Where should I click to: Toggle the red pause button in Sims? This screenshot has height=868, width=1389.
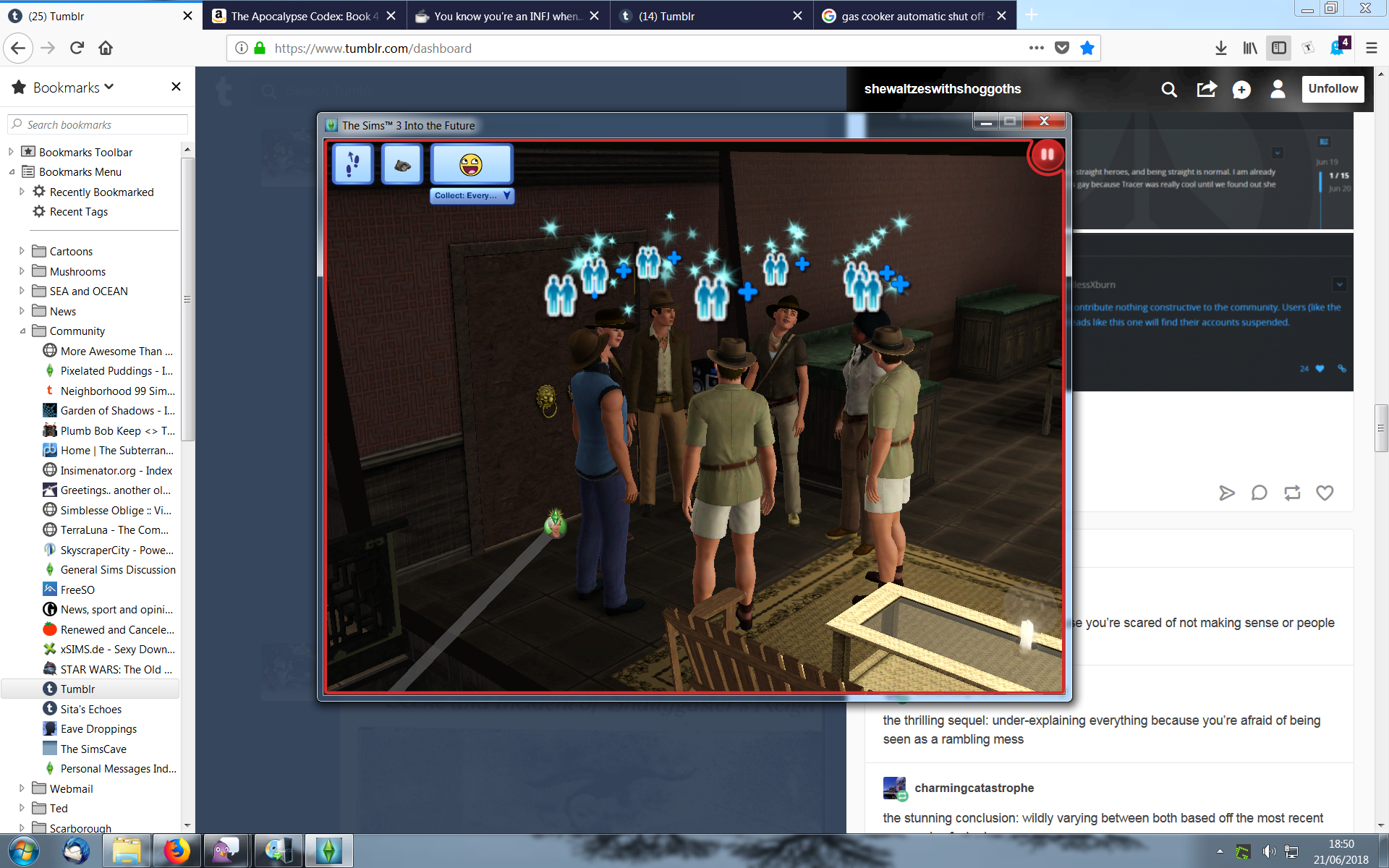1046,155
